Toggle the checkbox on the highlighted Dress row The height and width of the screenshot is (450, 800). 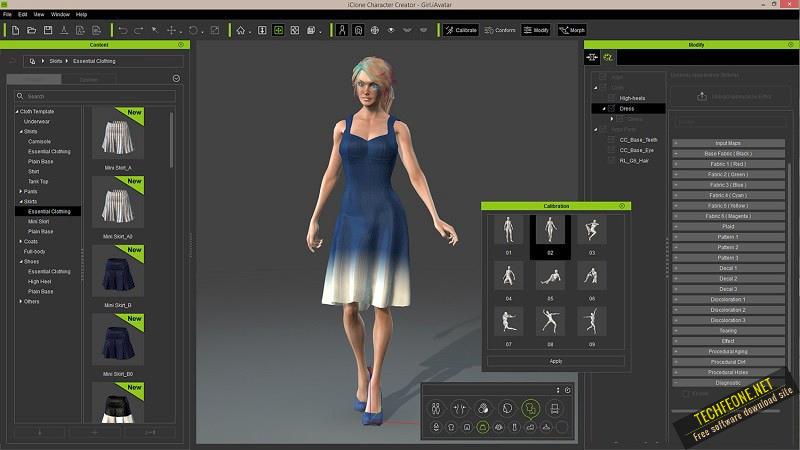pos(611,108)
